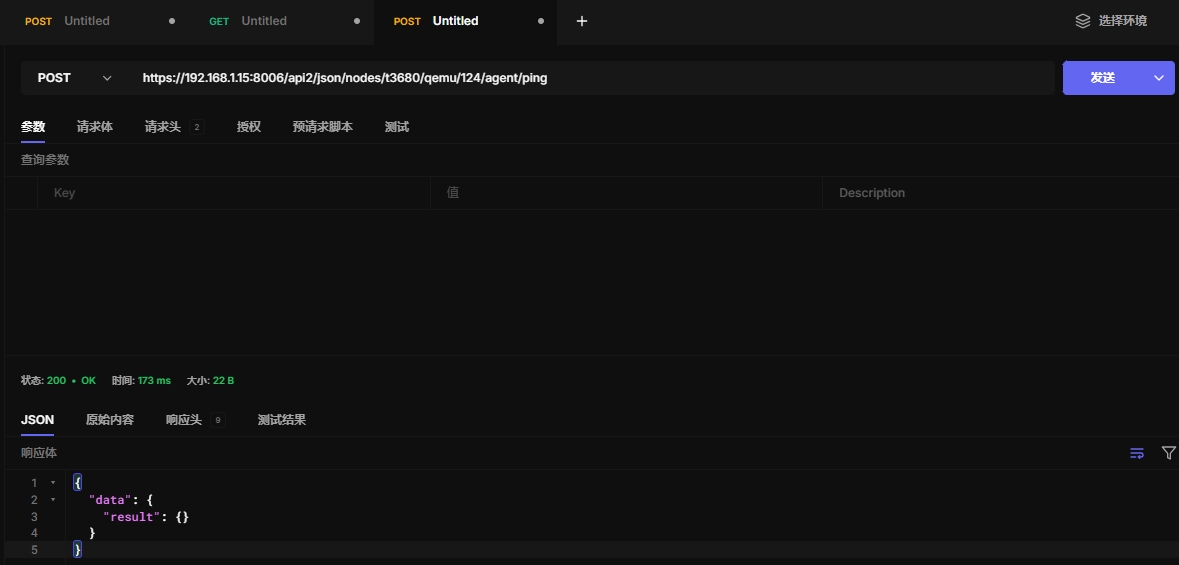The height and width of the screenshot is (565, 1179).
Task: Click the filter icon in response panel
Action: coord(1168,453)
